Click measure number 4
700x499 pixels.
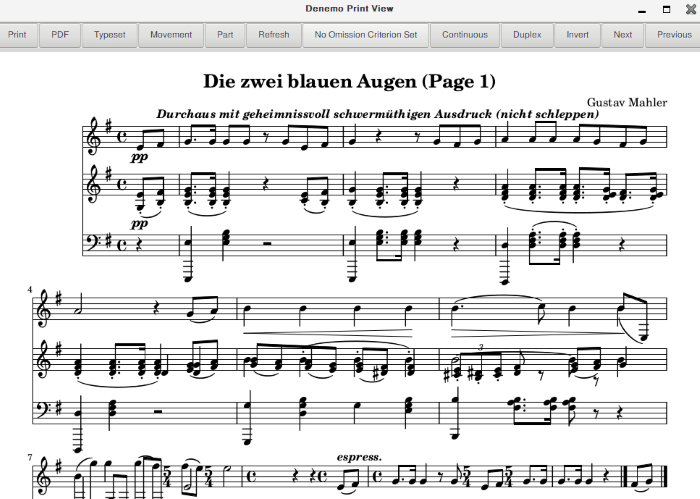click(29, 290)
